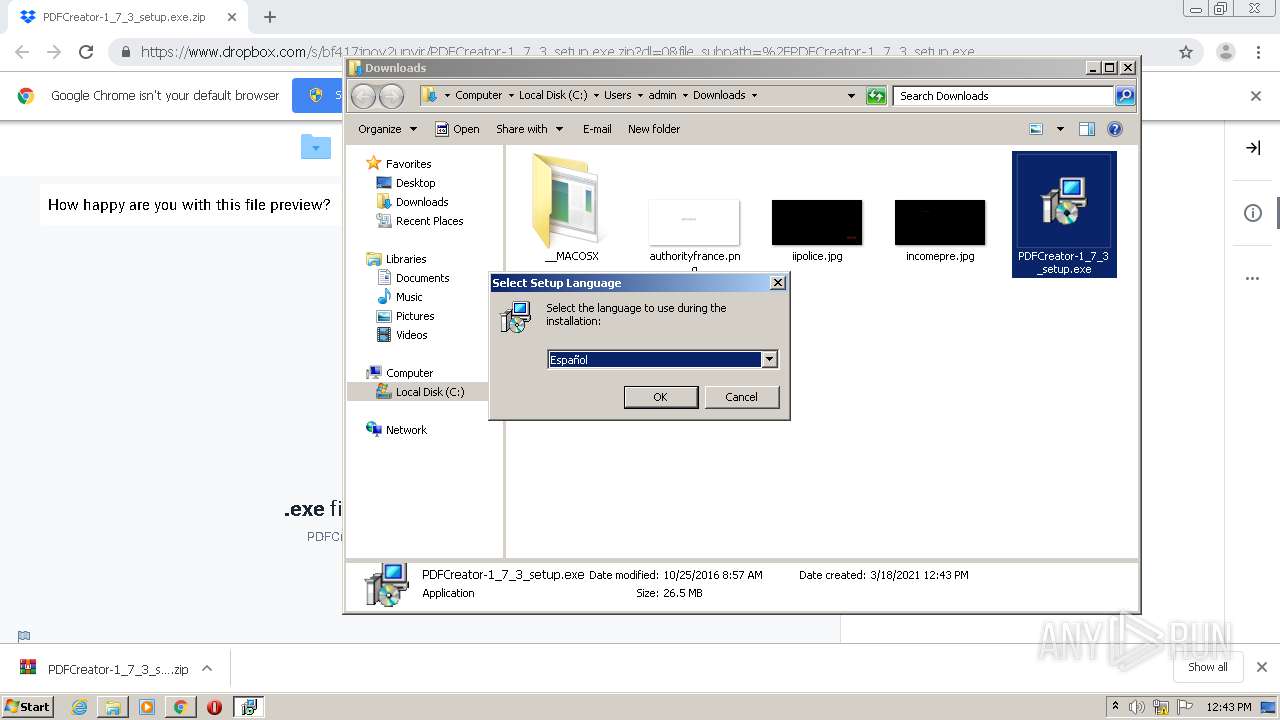The height and width of the screenshot is (720, 1280).
Task: Click E-mail in Explorer toolbar
Action: (x=597, y=129)
